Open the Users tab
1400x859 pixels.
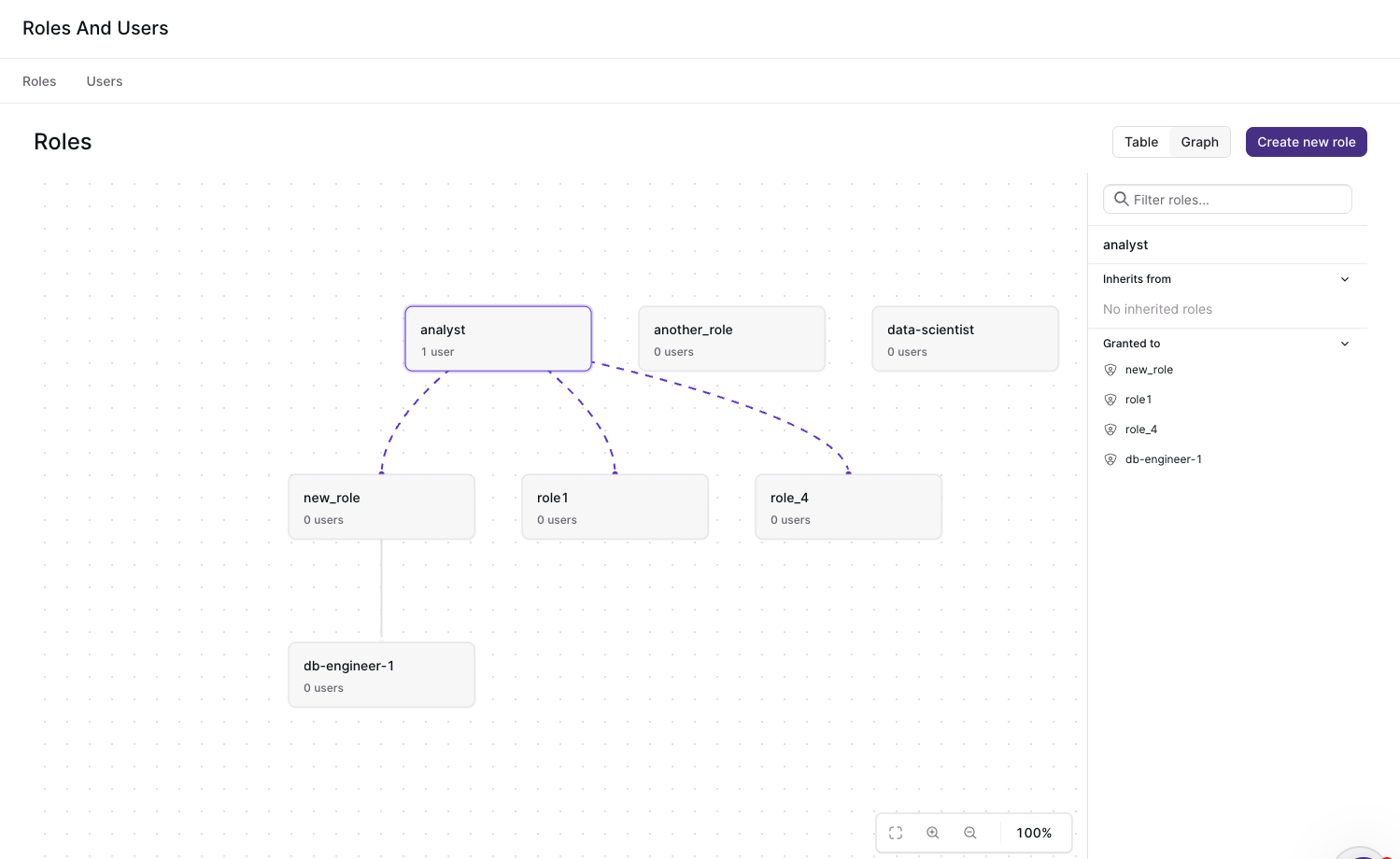[x=104, y=81]
